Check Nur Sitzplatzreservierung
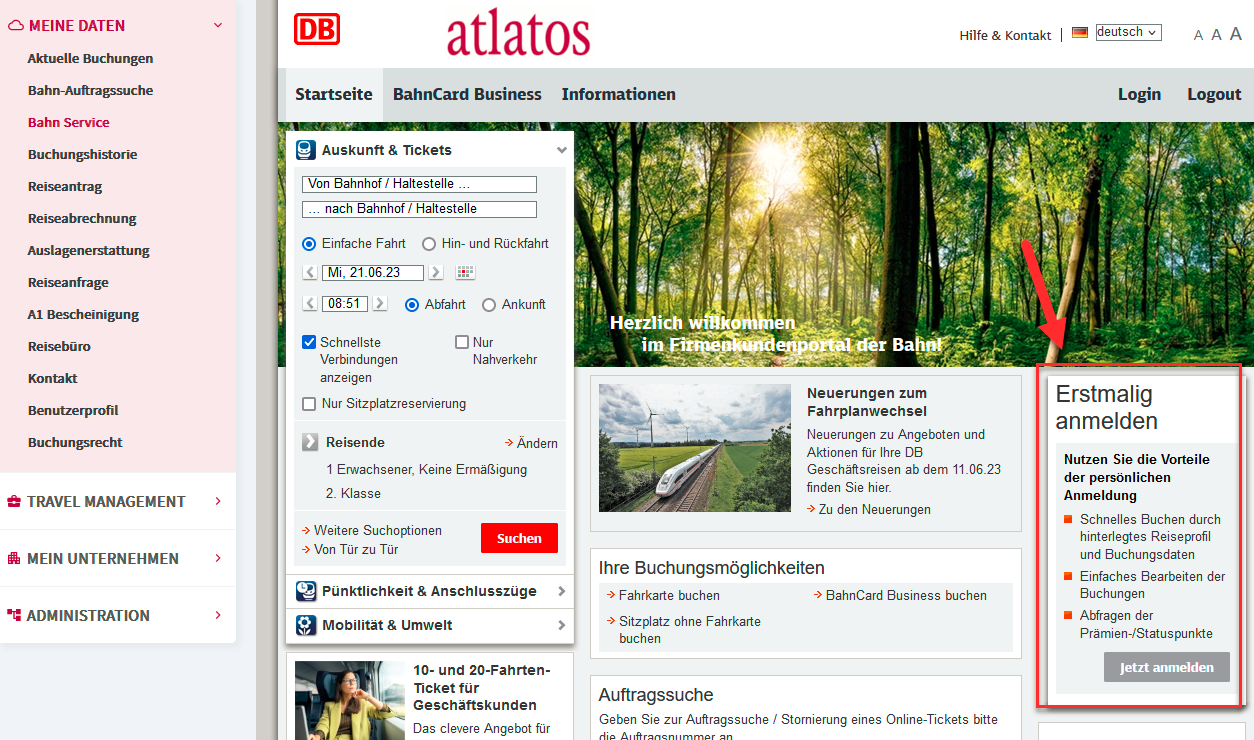Viewport: 1254px width, 740px height. click(x=309, y=404)
